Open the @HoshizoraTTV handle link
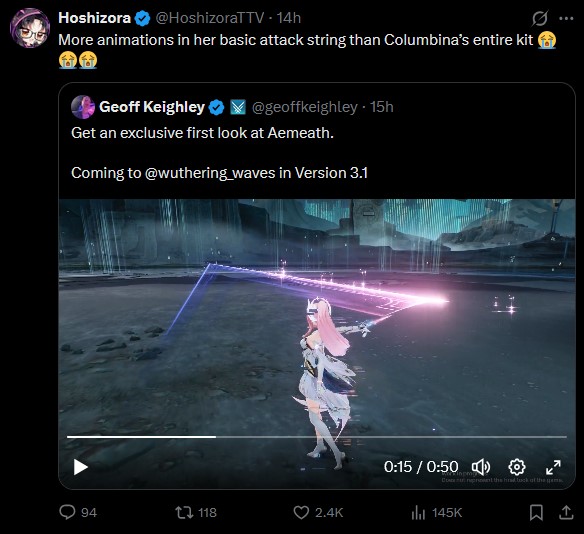Screen dimensions: 584x534 click(x=209, y=18)
